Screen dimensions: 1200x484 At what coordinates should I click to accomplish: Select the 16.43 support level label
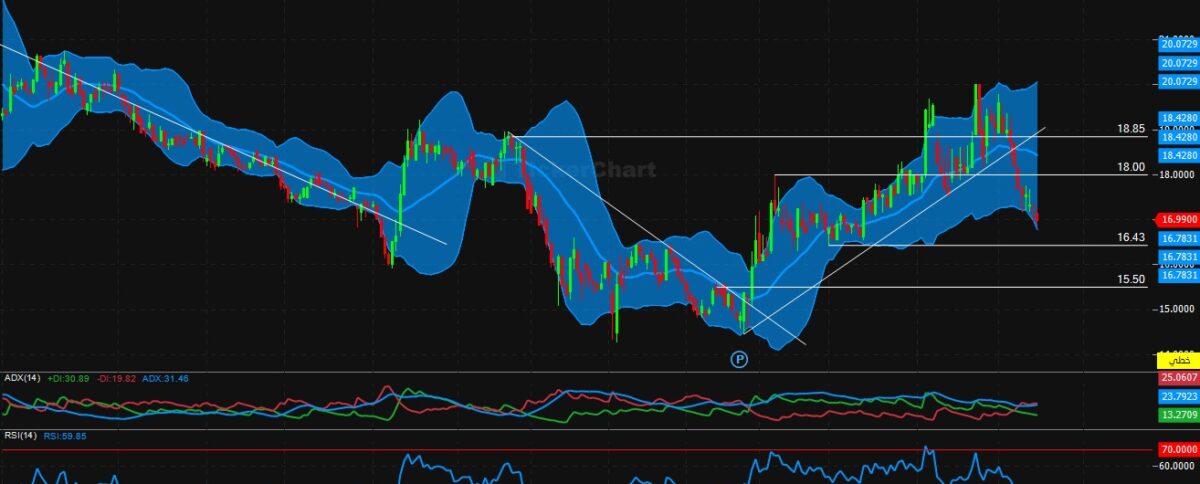(1131, 237)
